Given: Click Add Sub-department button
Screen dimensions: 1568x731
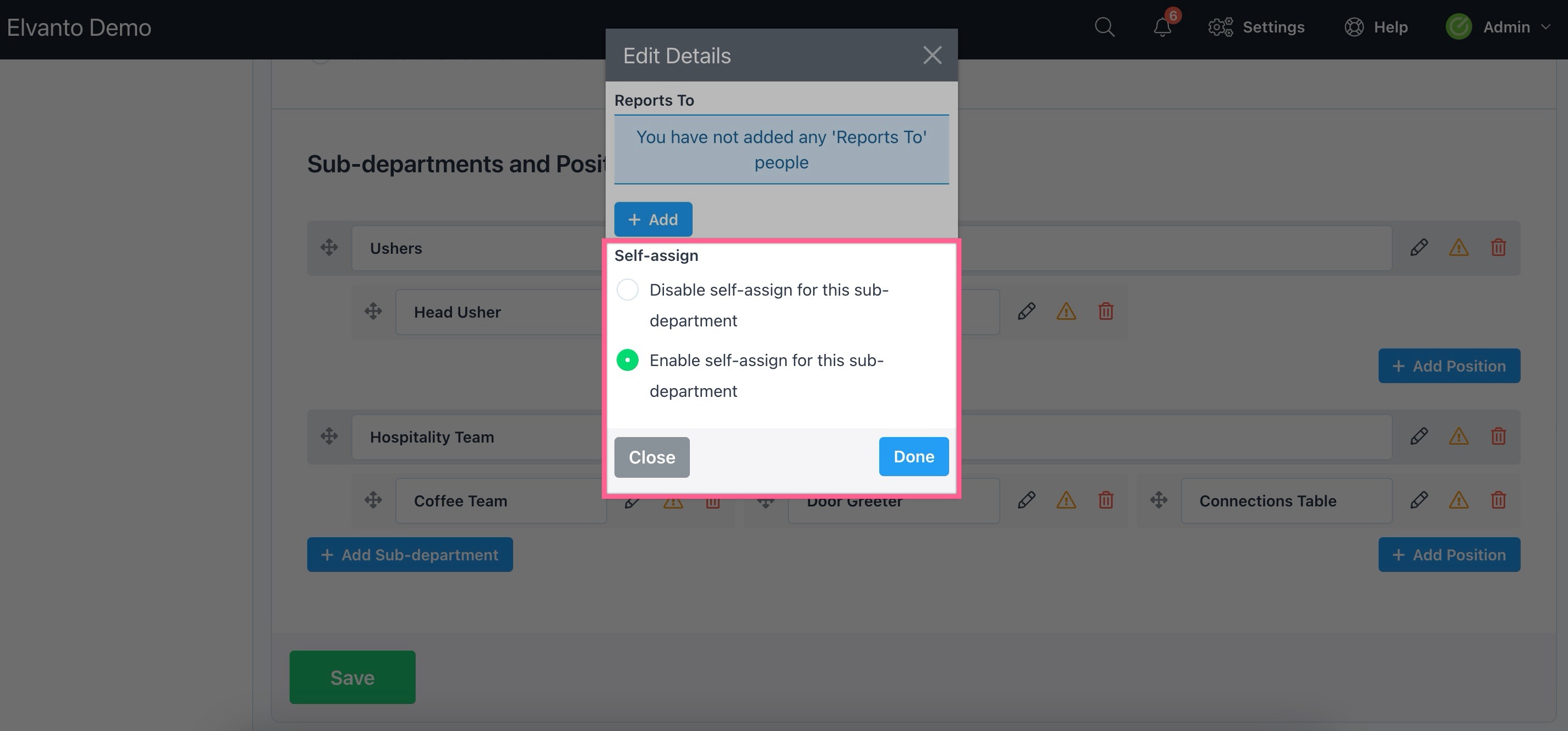Looking at the screenshot, I should click(x=410, y=554).
